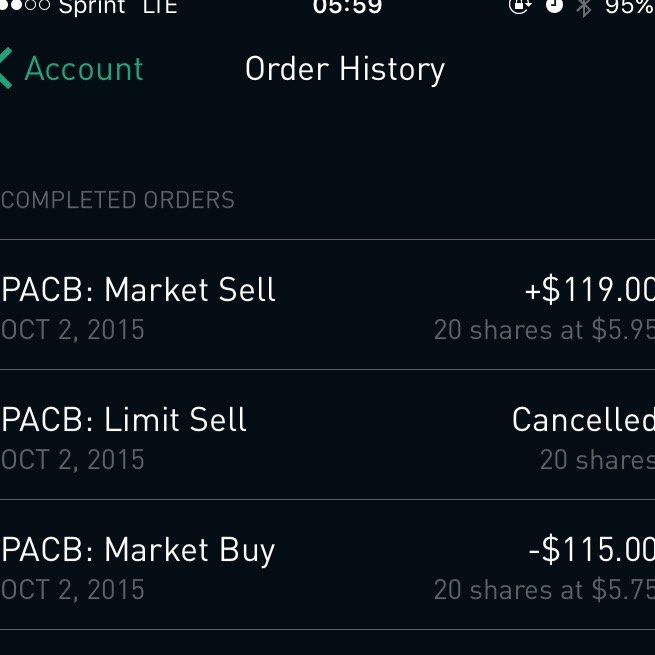
Task: Select the 20 shares at $5.75 detail
Action: pos(544,590)
